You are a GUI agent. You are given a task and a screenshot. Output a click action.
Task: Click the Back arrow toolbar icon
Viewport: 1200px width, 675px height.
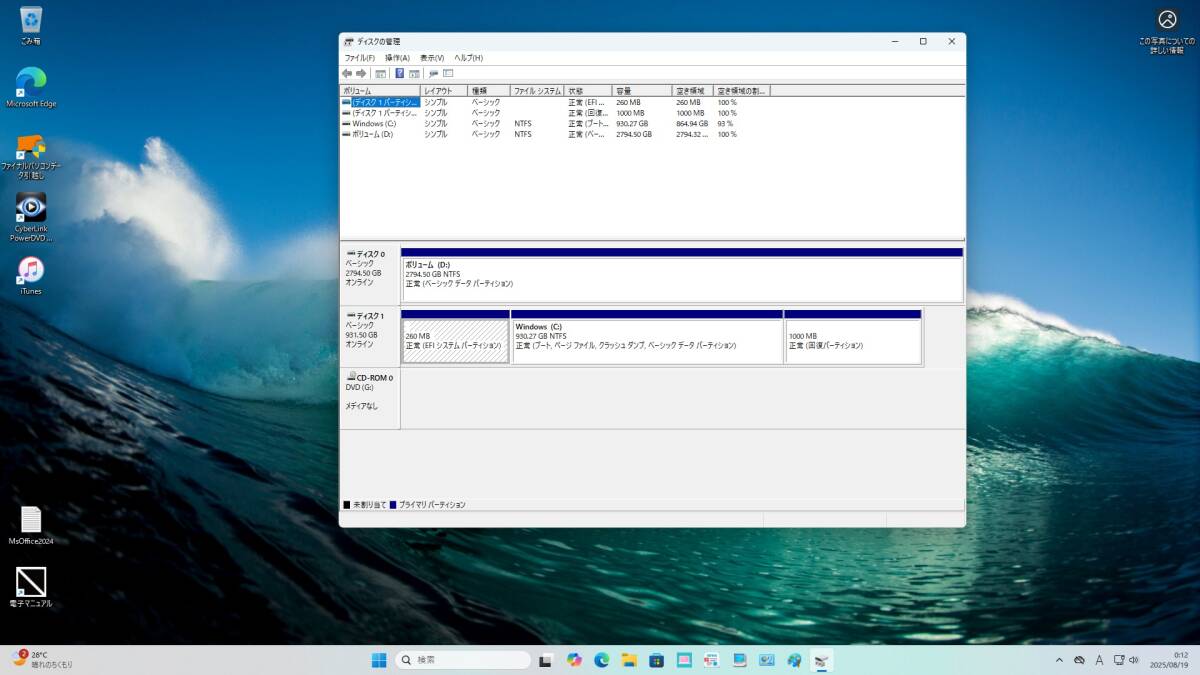point(347,73)
